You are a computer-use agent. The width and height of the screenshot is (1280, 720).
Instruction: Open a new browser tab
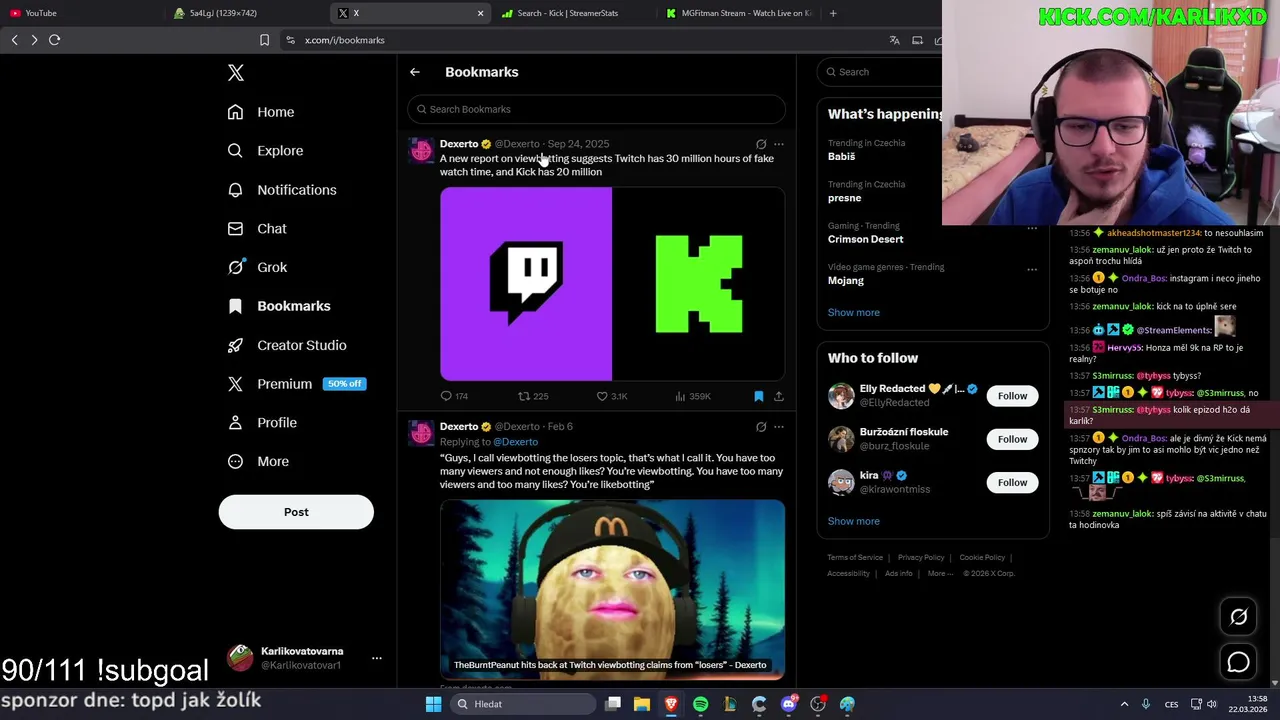click(833, 13)
